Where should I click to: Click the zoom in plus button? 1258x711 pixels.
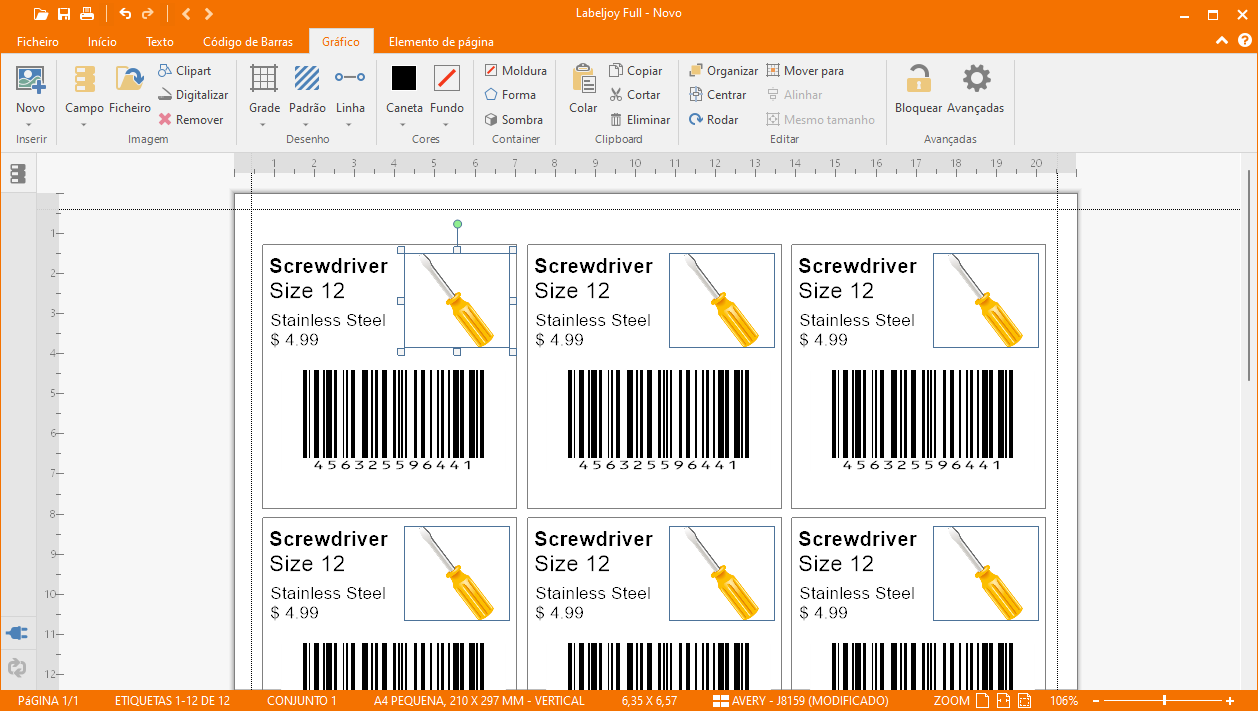[x=1230, y=701]
